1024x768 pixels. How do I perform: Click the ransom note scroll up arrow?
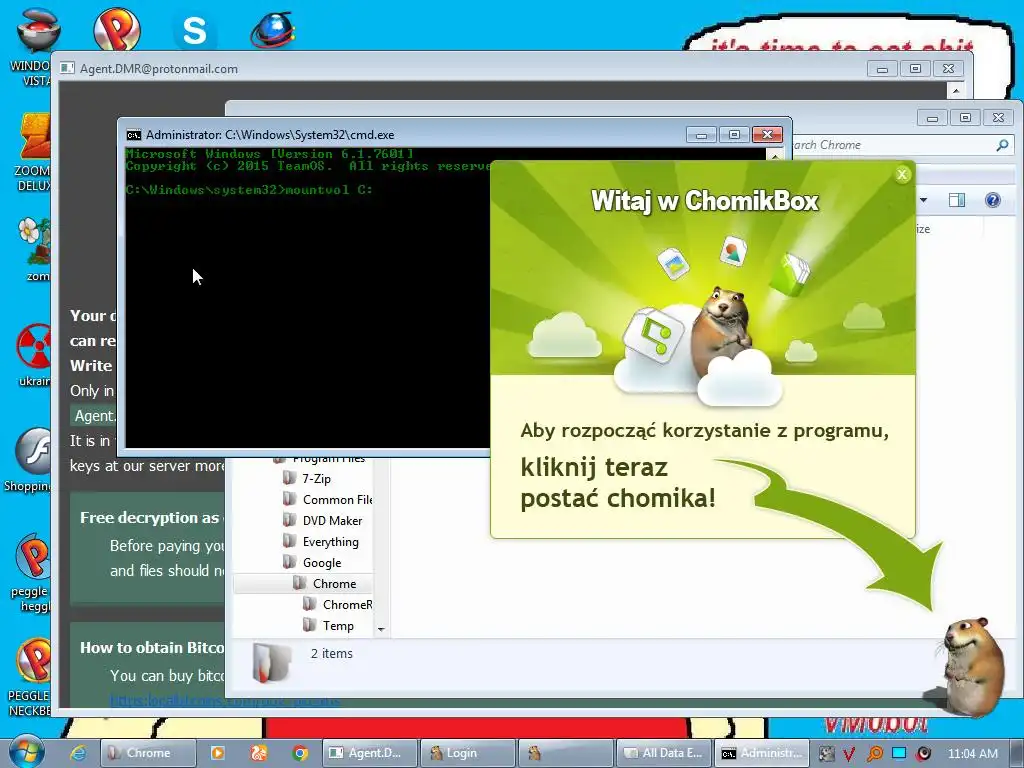click(x=956, y=90)
